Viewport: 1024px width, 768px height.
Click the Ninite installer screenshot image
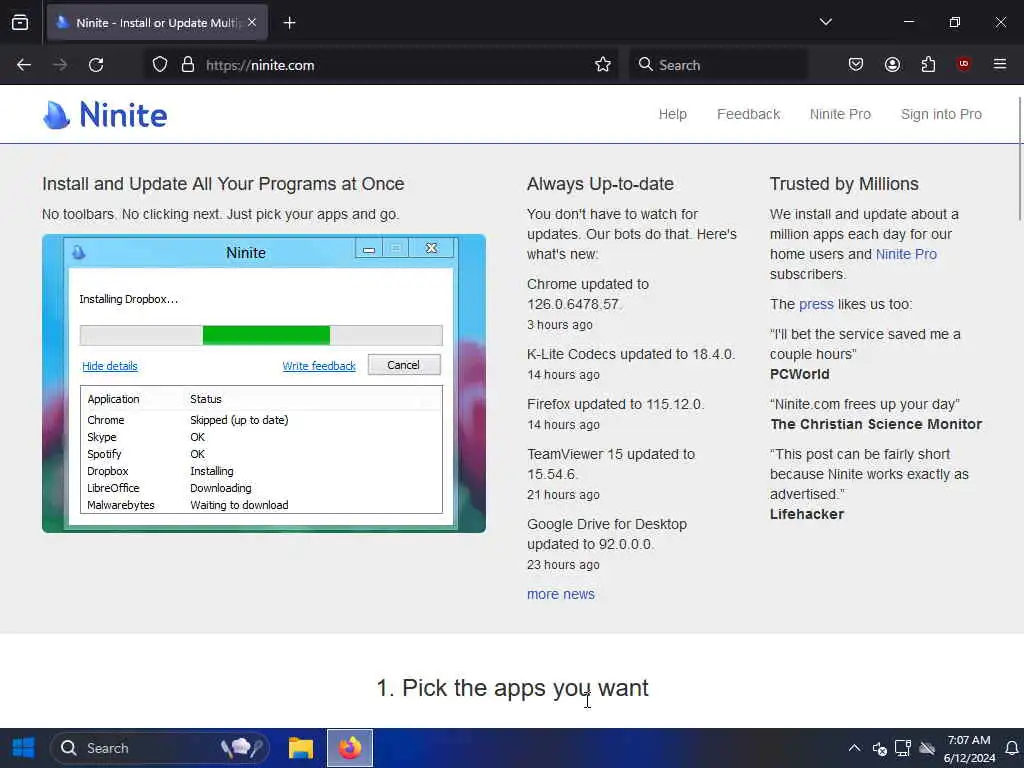264,383
